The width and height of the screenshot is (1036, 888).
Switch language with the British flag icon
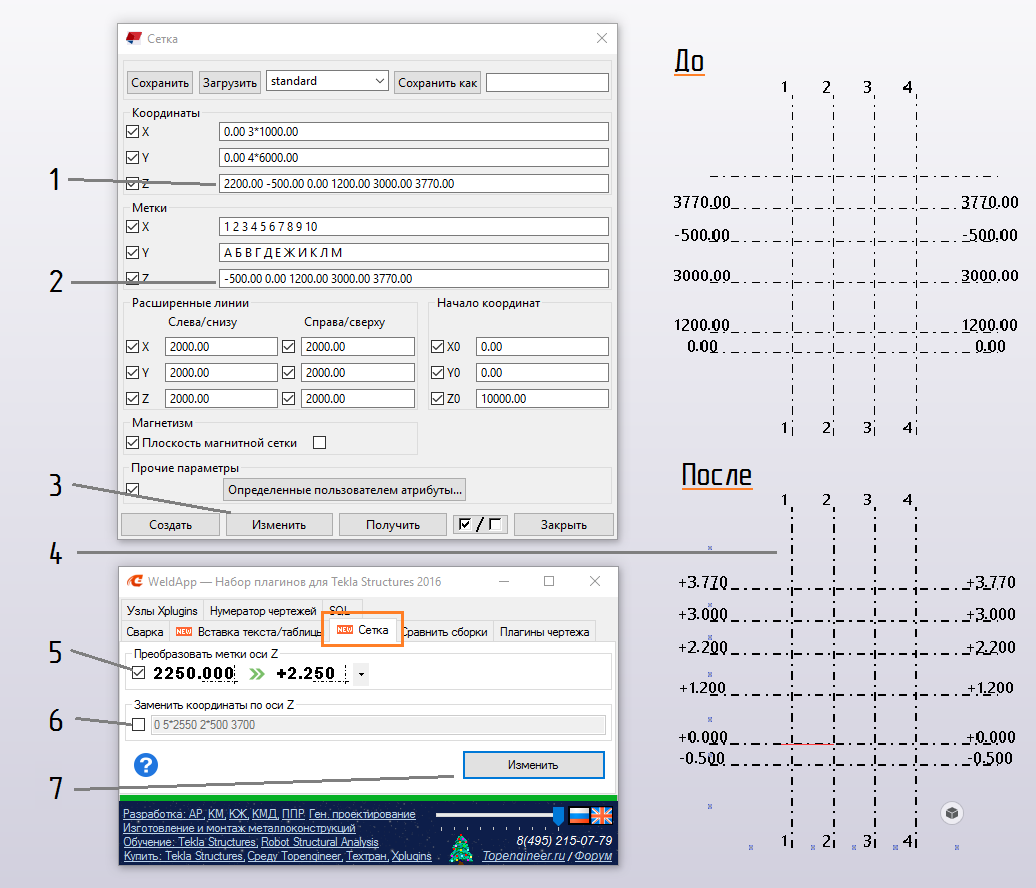click(x=601, y=815)
